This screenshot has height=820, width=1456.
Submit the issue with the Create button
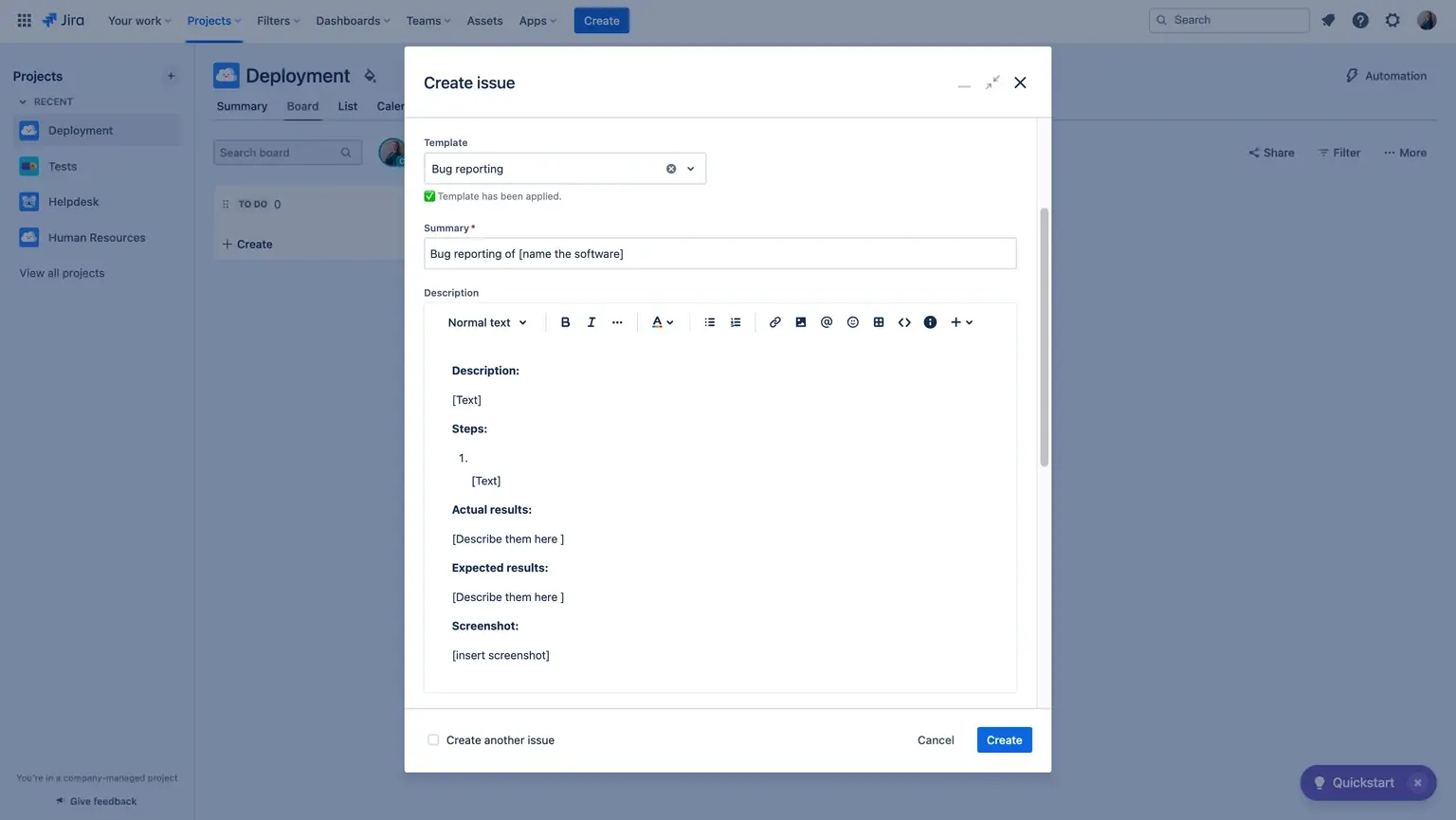(1004, 740)
